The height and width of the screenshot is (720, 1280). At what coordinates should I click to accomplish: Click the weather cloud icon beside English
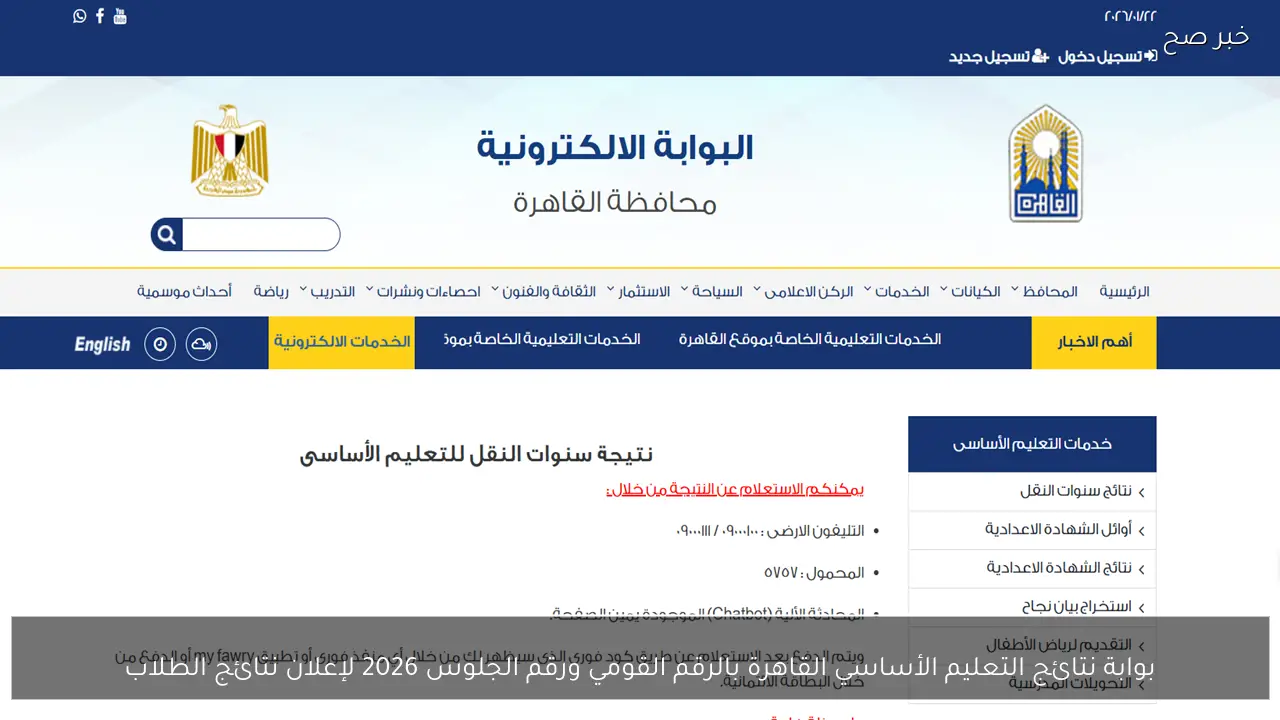click(201, 343)
